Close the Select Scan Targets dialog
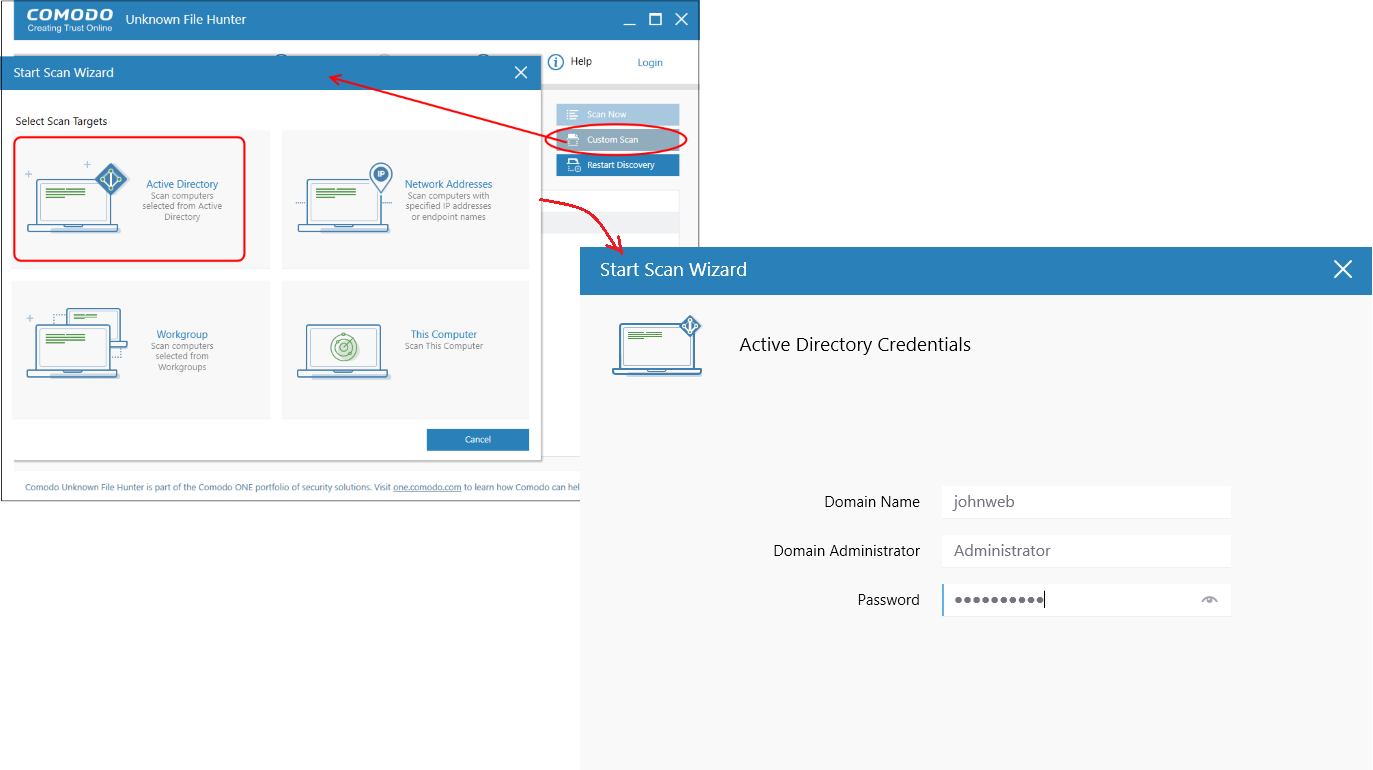Viewport: 1373px width, 770px height. click(521, 73)
